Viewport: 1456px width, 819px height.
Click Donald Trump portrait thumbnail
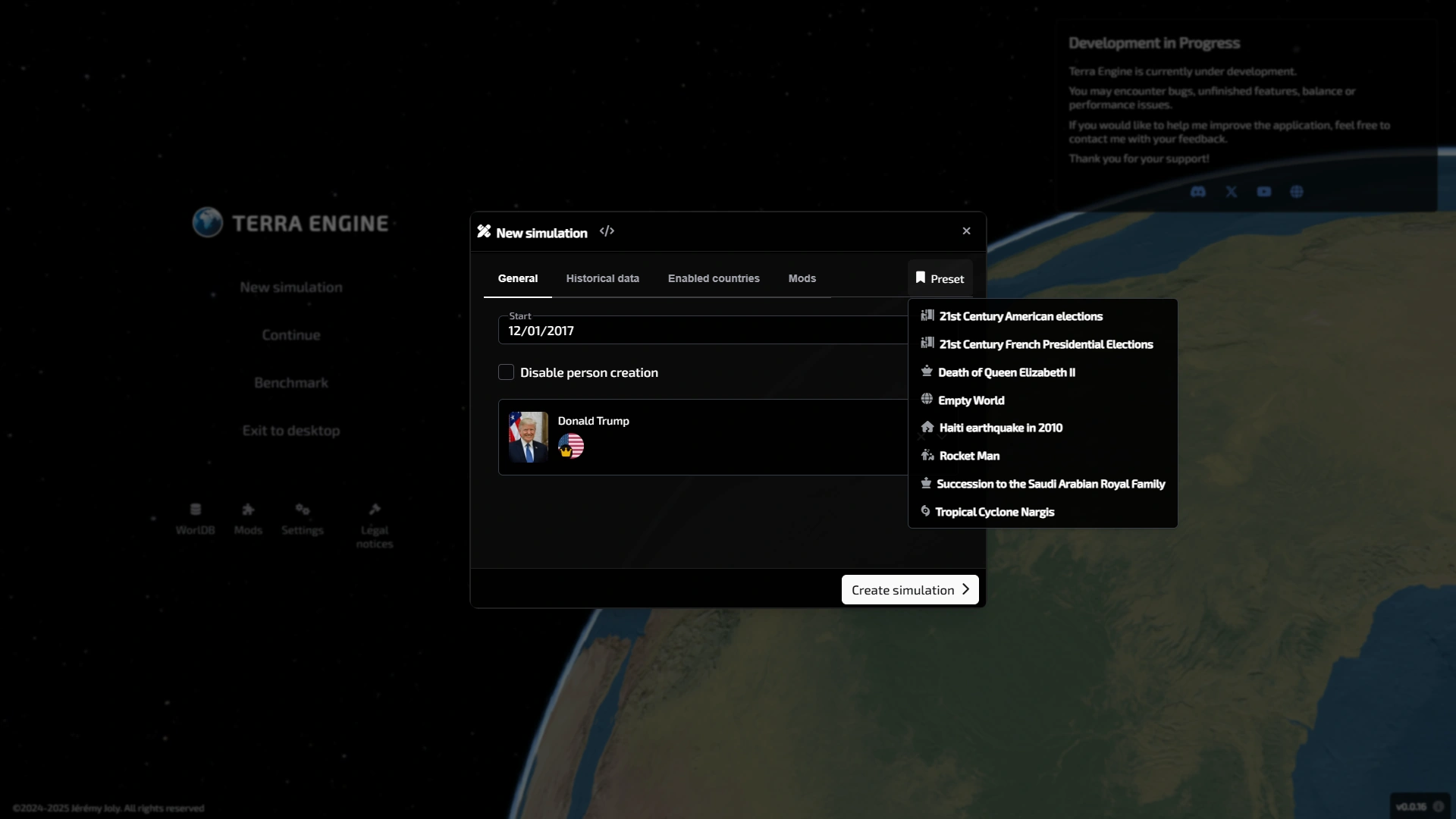[x=529, y=438]
